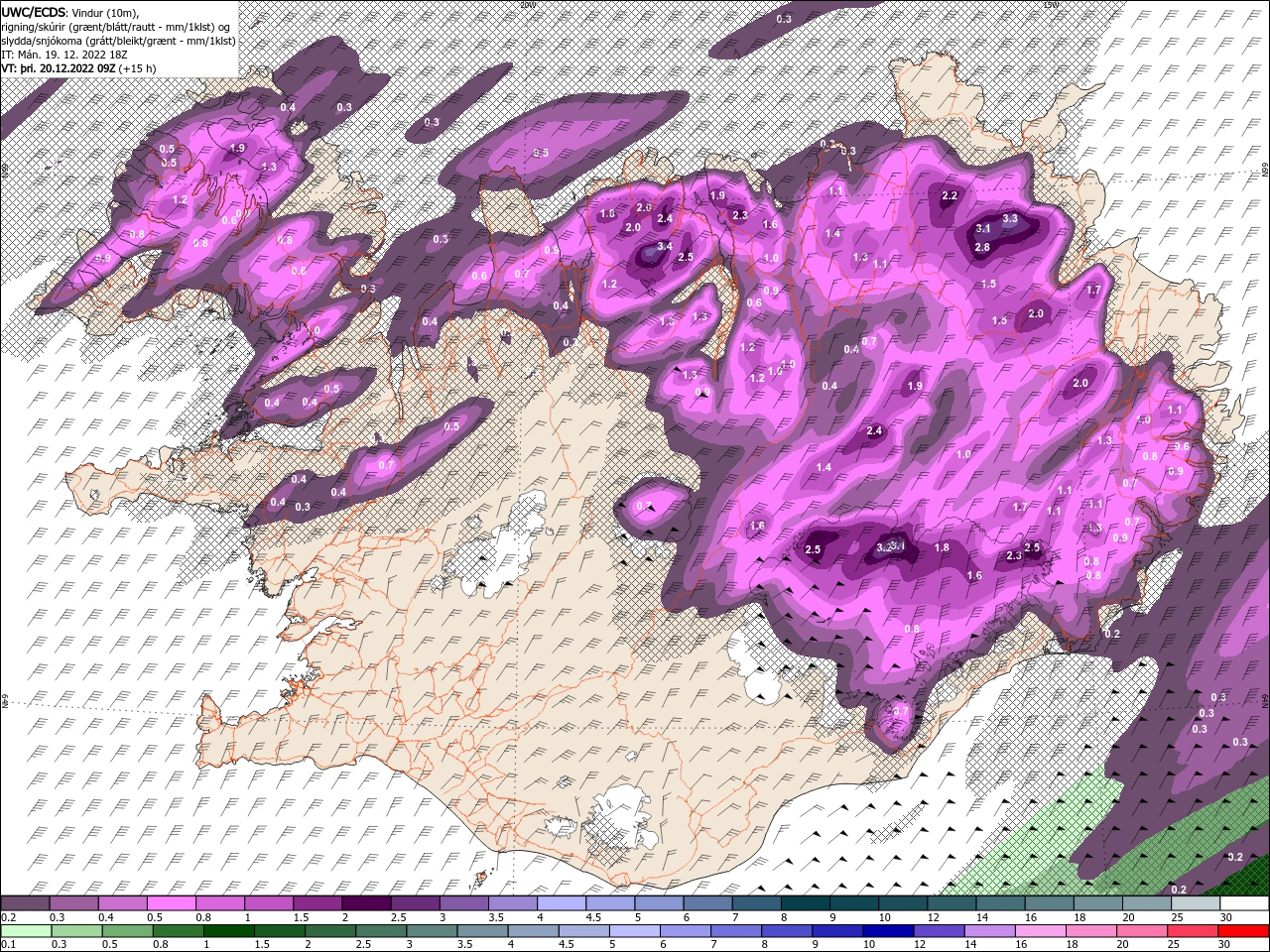
Task: Click the dark plum 0.2 swatch in upper legend
Action: (x=25, y=903)
